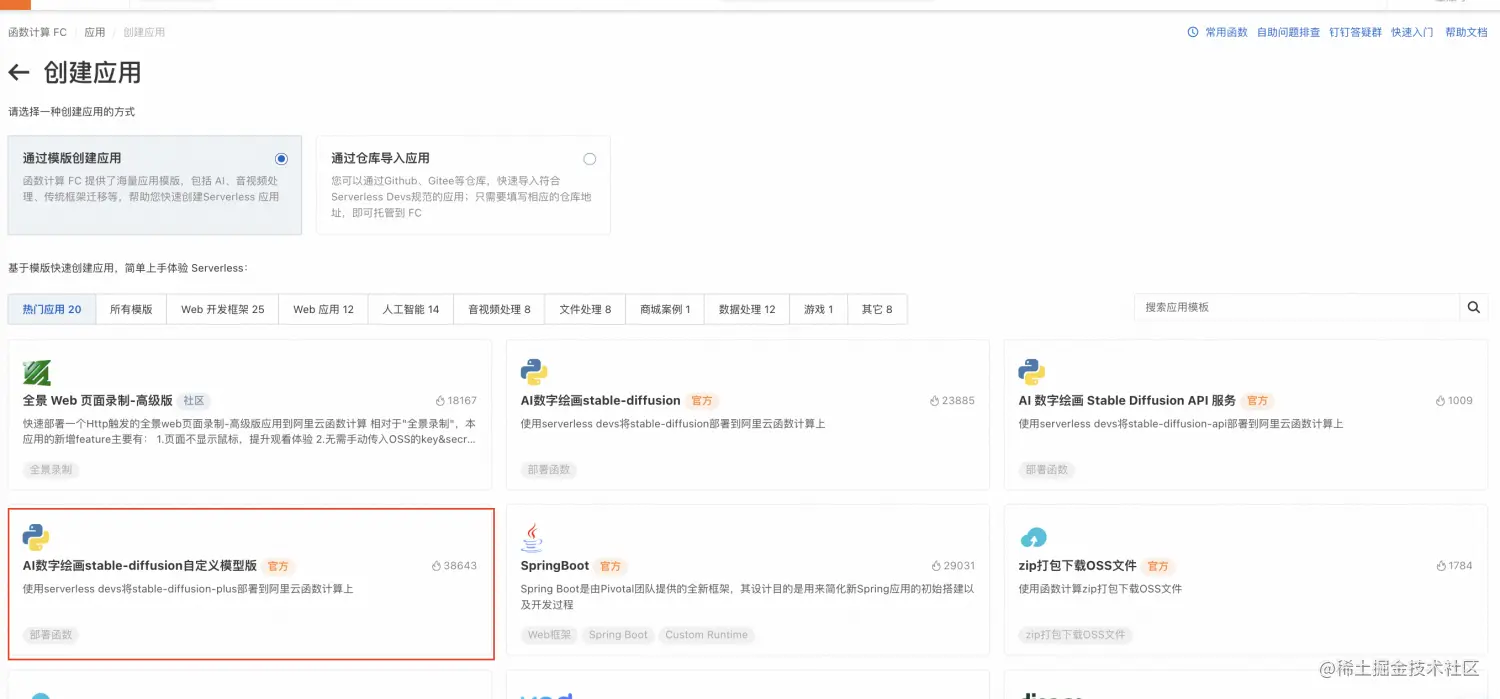Click title AI数字绘画stable-diffusion自定义模型版

click(140, 565)
